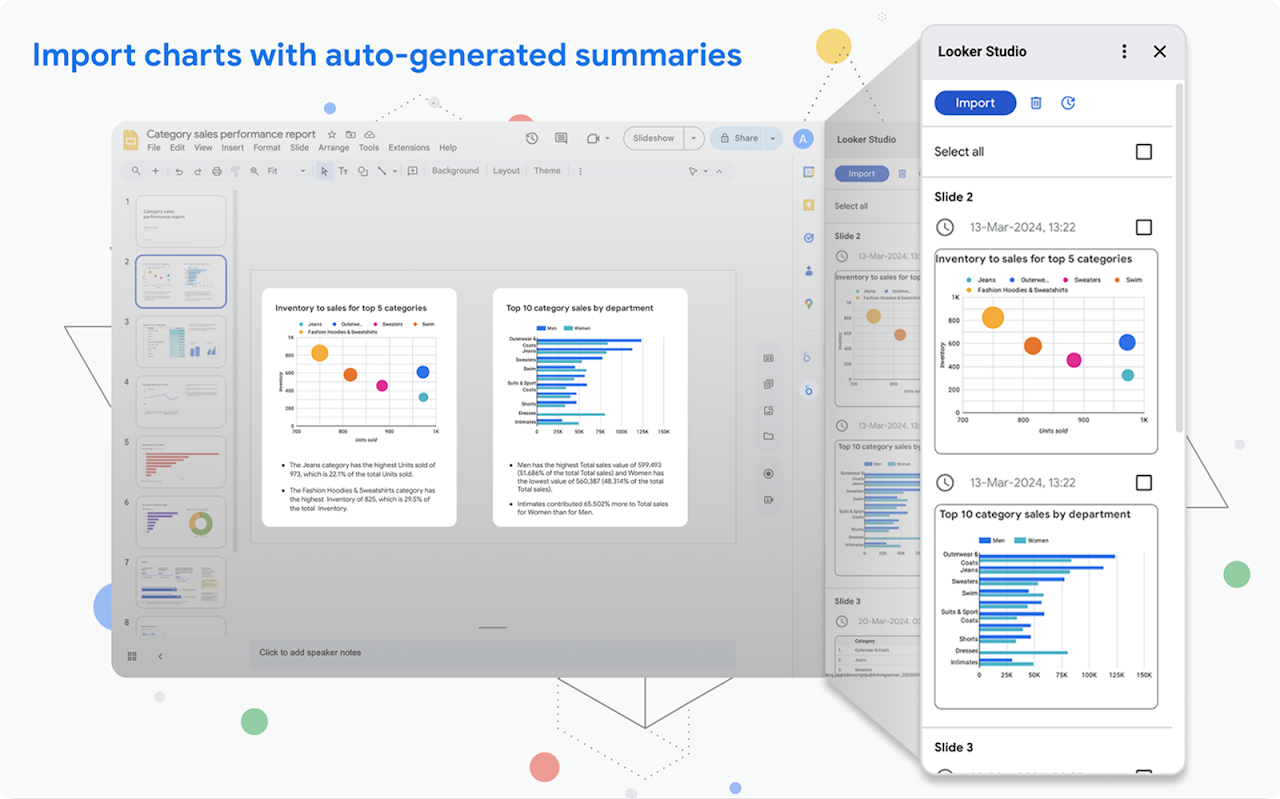
Task: Click the Print icon
Action: click(x=217, y=171)
